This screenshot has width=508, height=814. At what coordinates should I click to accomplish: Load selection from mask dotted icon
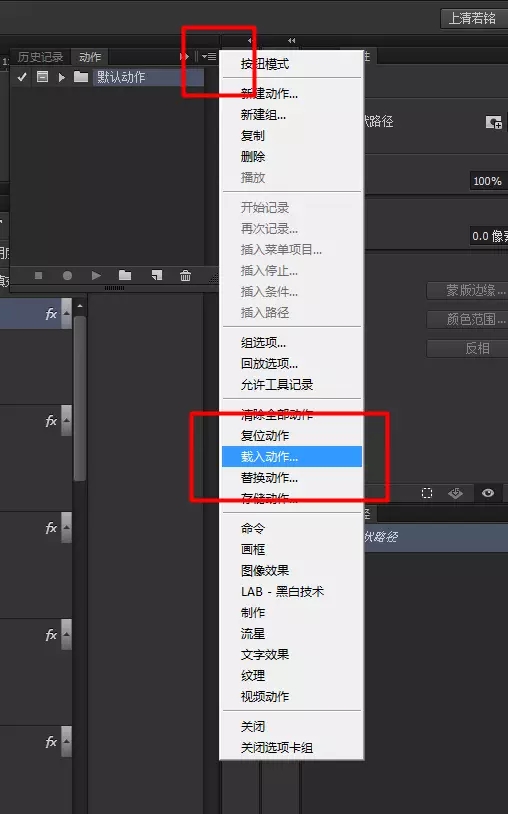pos(427,493)
